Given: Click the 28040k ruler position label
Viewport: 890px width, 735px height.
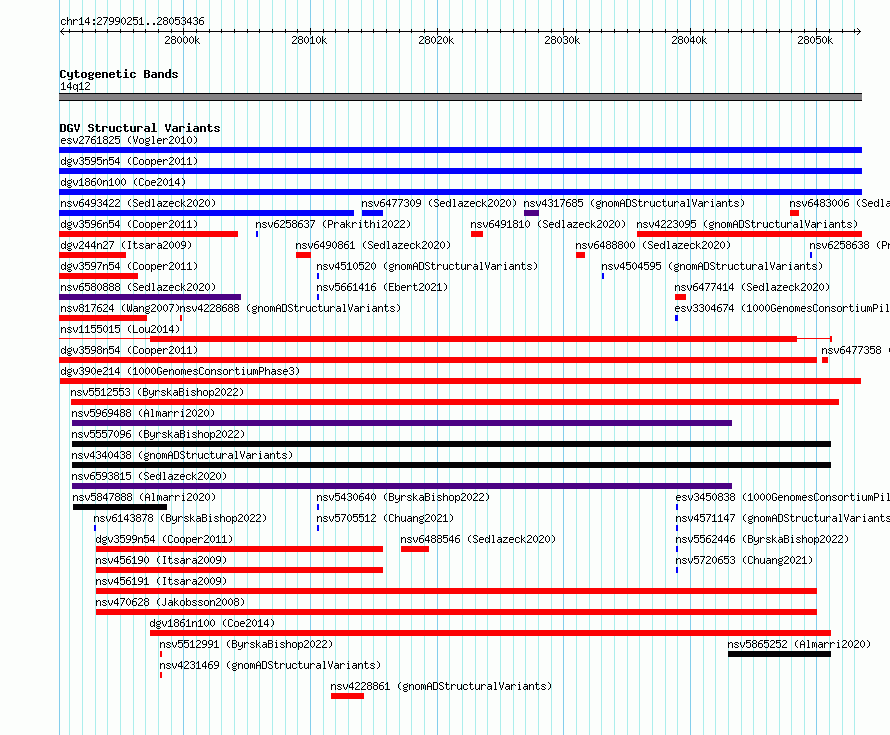Looking at the screenshot, I should [689, 40].
